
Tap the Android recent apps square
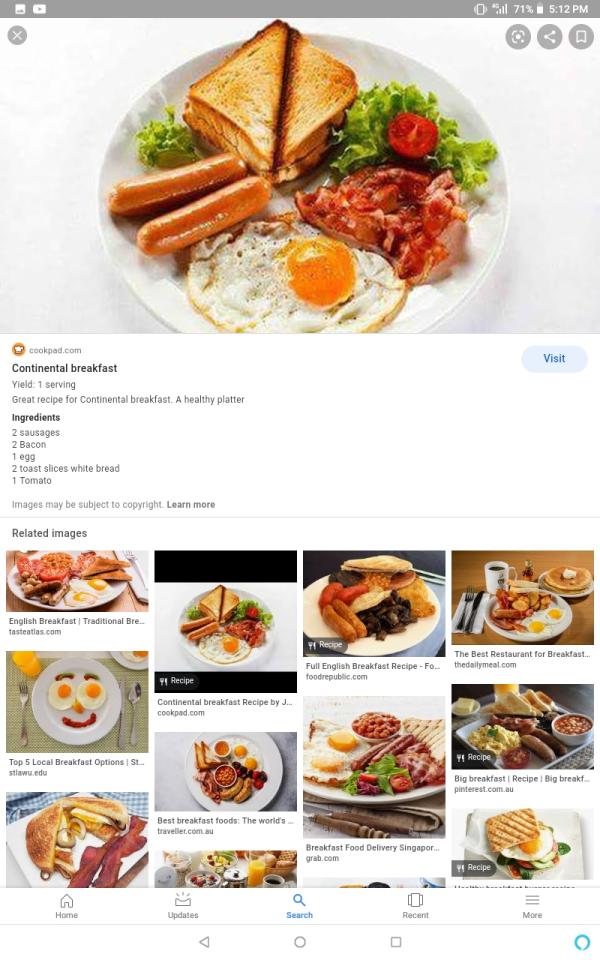click(396, 942)
